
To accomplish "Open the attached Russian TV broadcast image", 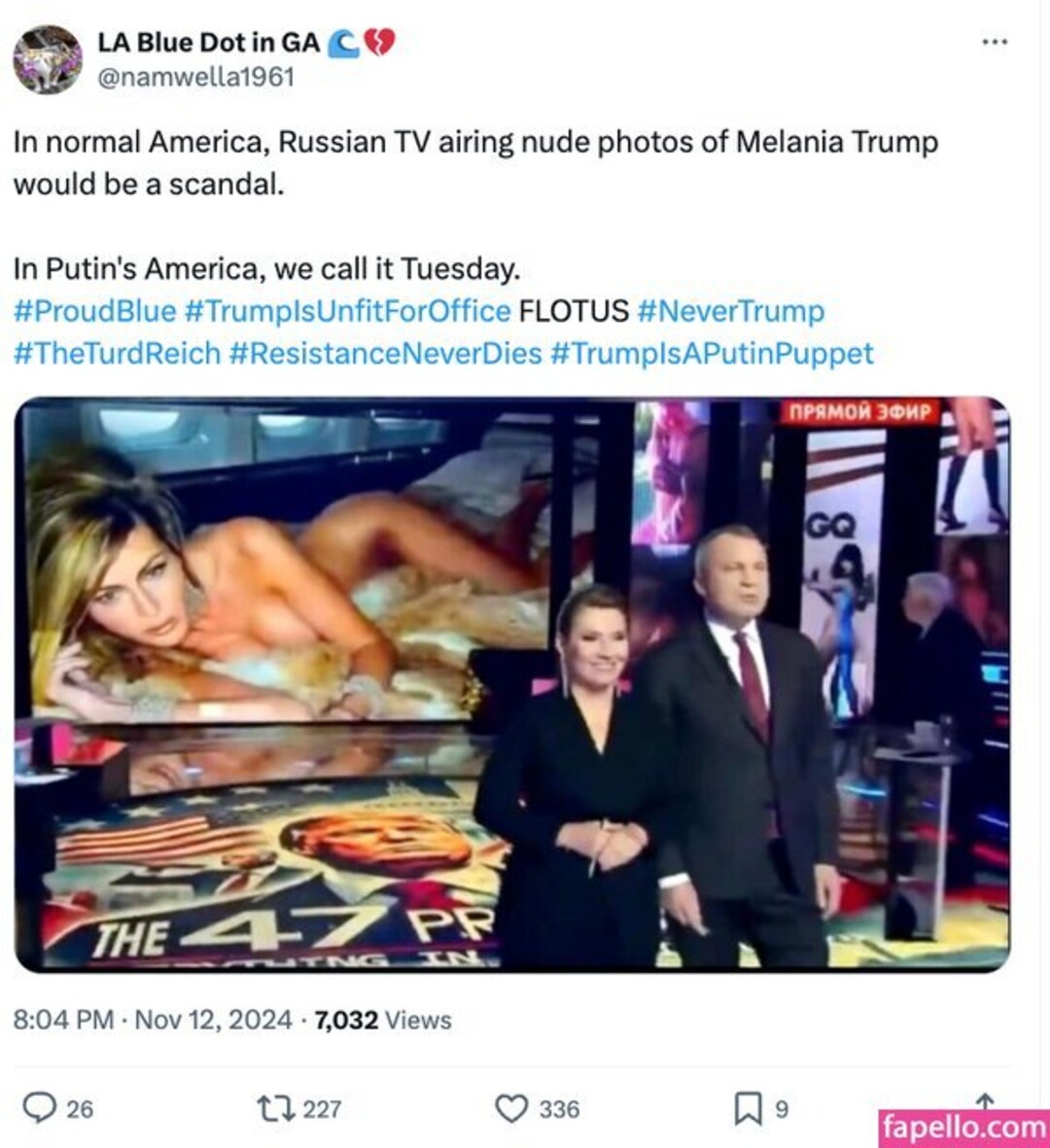I will click(511, 684).
